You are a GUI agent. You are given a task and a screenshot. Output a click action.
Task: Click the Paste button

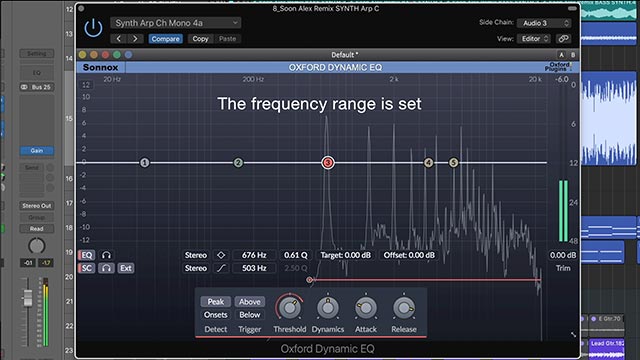tap(227, 39)
